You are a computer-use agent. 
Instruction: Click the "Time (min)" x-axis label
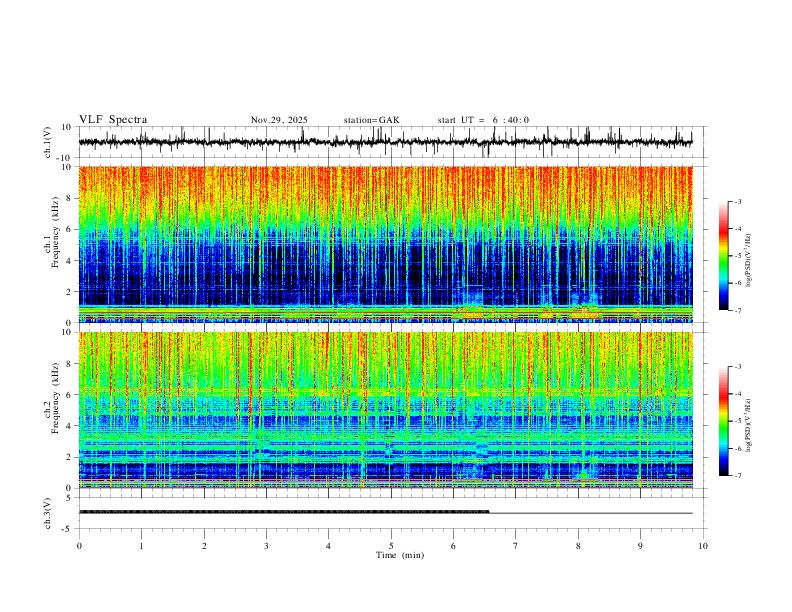[400, 555]
